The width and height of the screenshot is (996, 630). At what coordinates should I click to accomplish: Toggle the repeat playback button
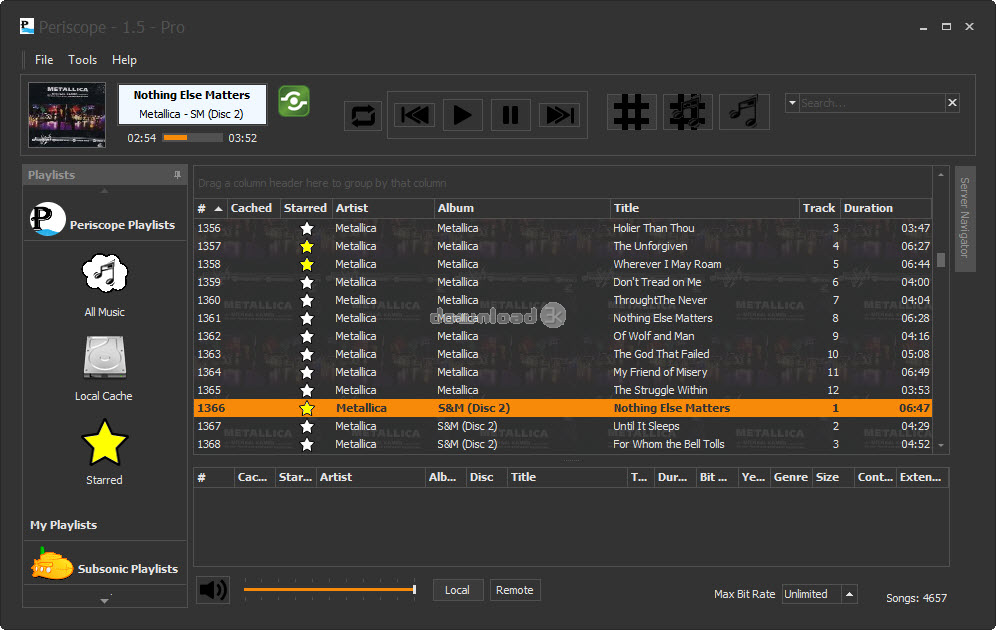click(363, 116)
